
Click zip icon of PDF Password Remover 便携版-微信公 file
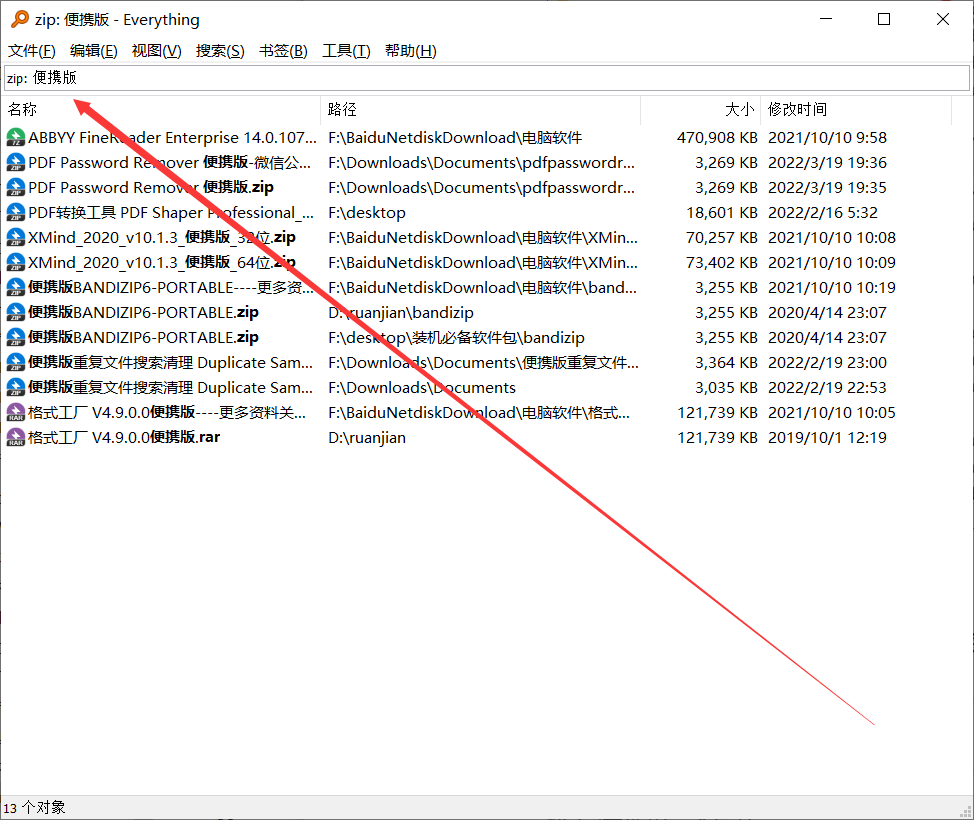pyautogui.click(x=16, y=163)
